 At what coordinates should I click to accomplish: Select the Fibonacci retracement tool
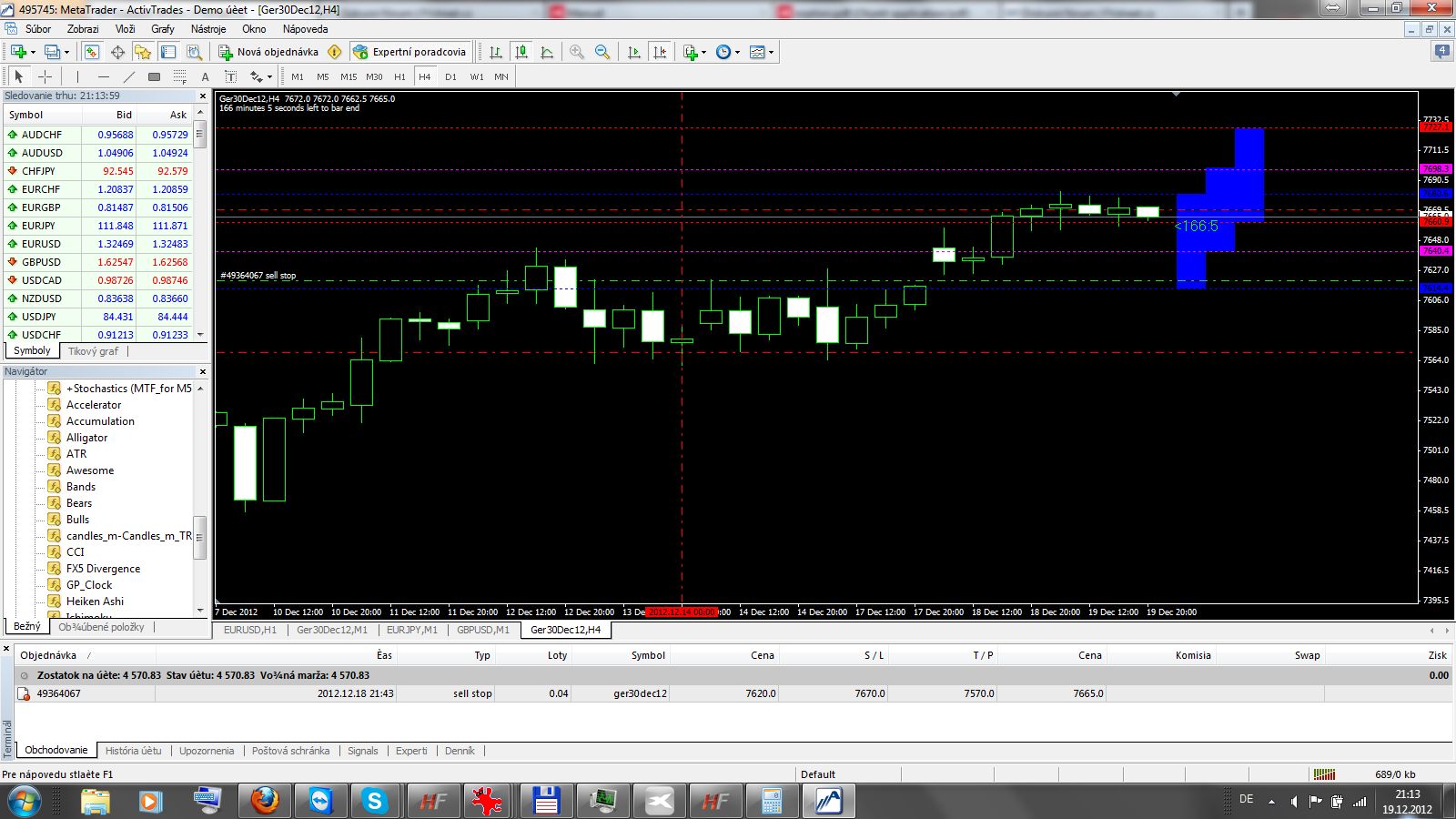pos(179,76)
